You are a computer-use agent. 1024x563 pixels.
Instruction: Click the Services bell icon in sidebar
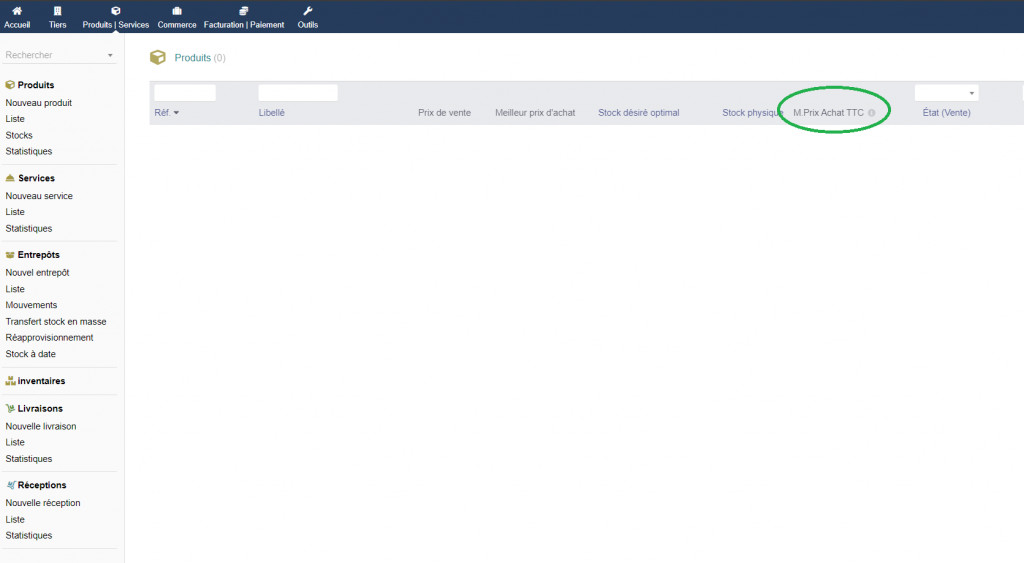point(10,178)
